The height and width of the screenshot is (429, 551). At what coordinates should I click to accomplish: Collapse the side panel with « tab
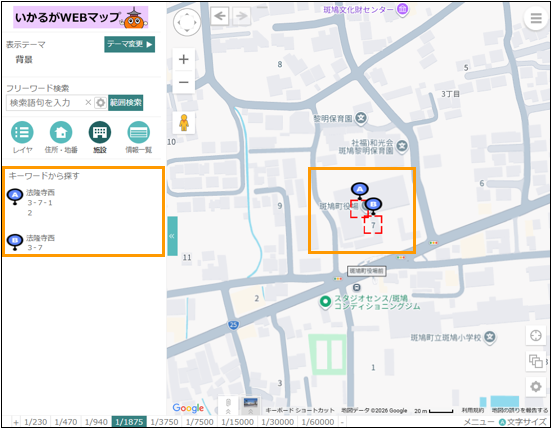click(172, 236)
